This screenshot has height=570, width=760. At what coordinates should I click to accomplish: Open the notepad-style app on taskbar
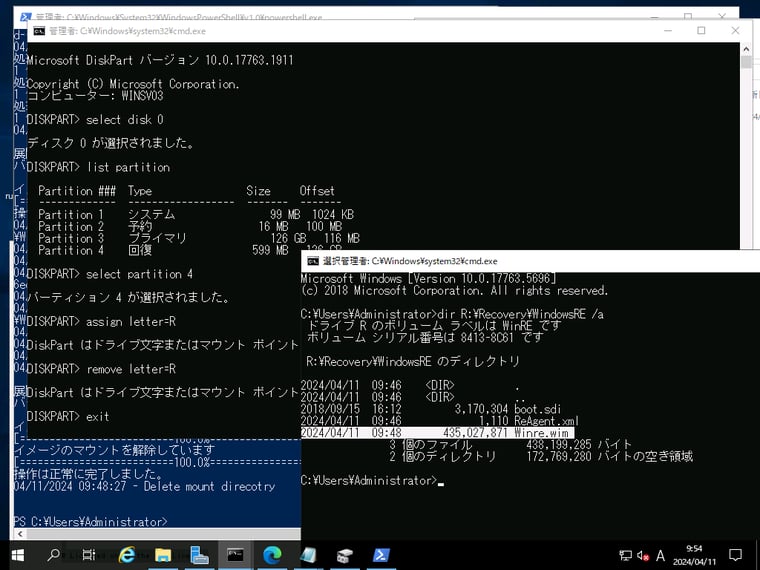(x=308, y=554)
